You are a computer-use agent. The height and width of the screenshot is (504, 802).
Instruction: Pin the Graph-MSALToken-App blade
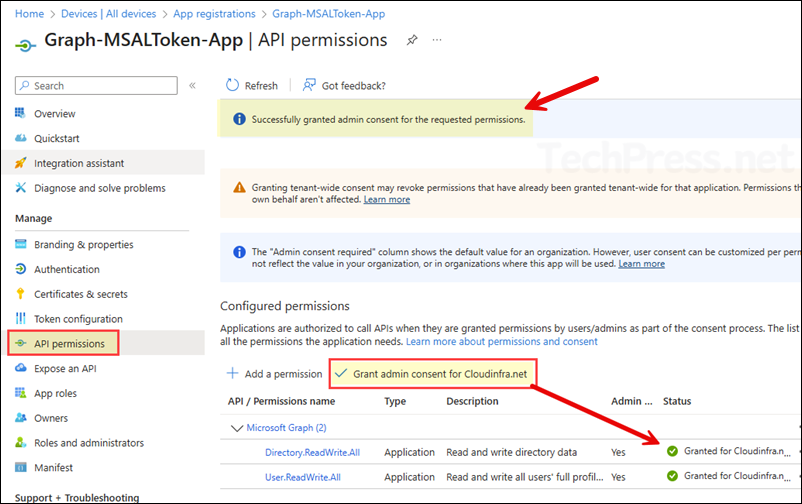click(412, 41)
